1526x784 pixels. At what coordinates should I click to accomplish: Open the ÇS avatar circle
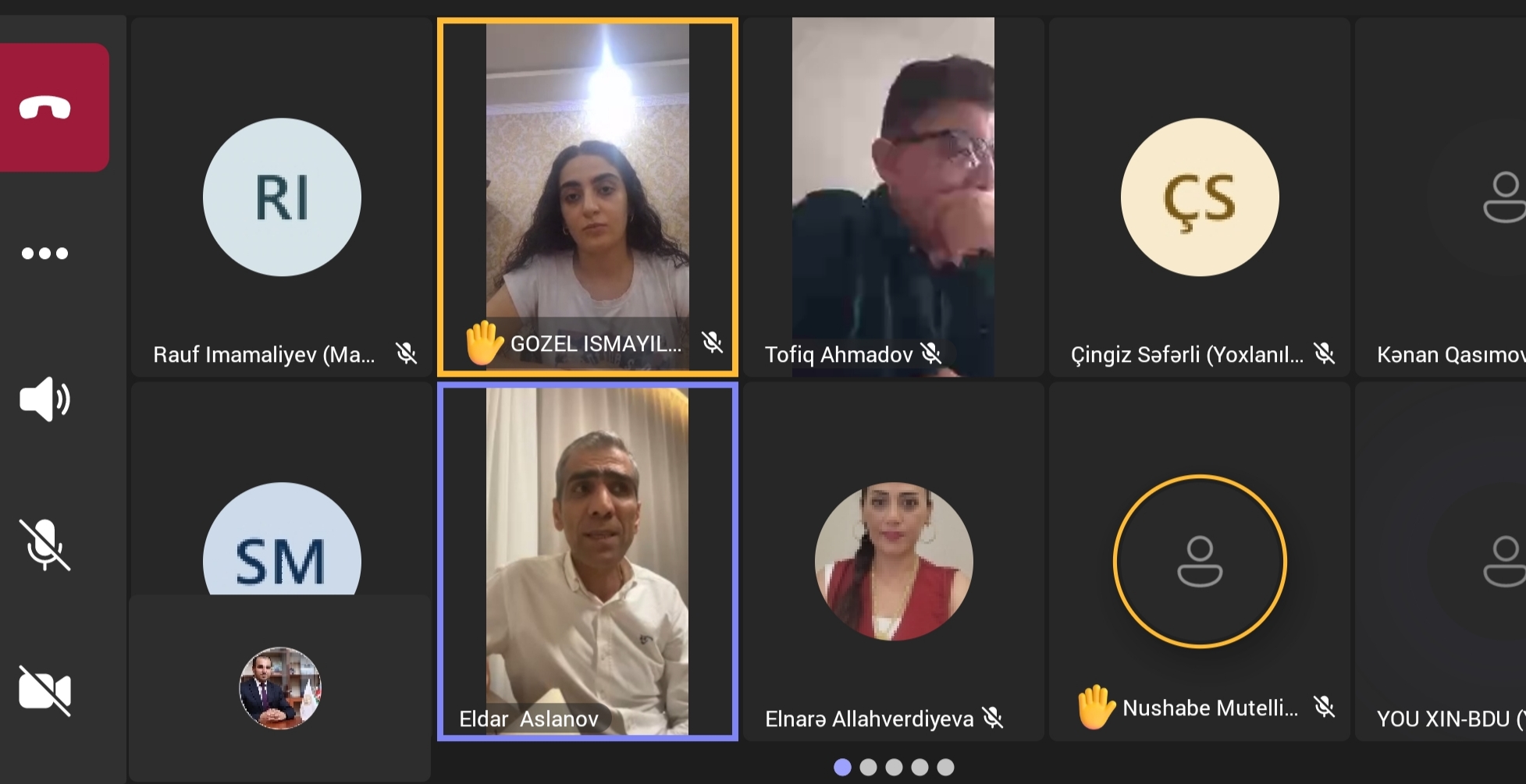(1200, 197)
